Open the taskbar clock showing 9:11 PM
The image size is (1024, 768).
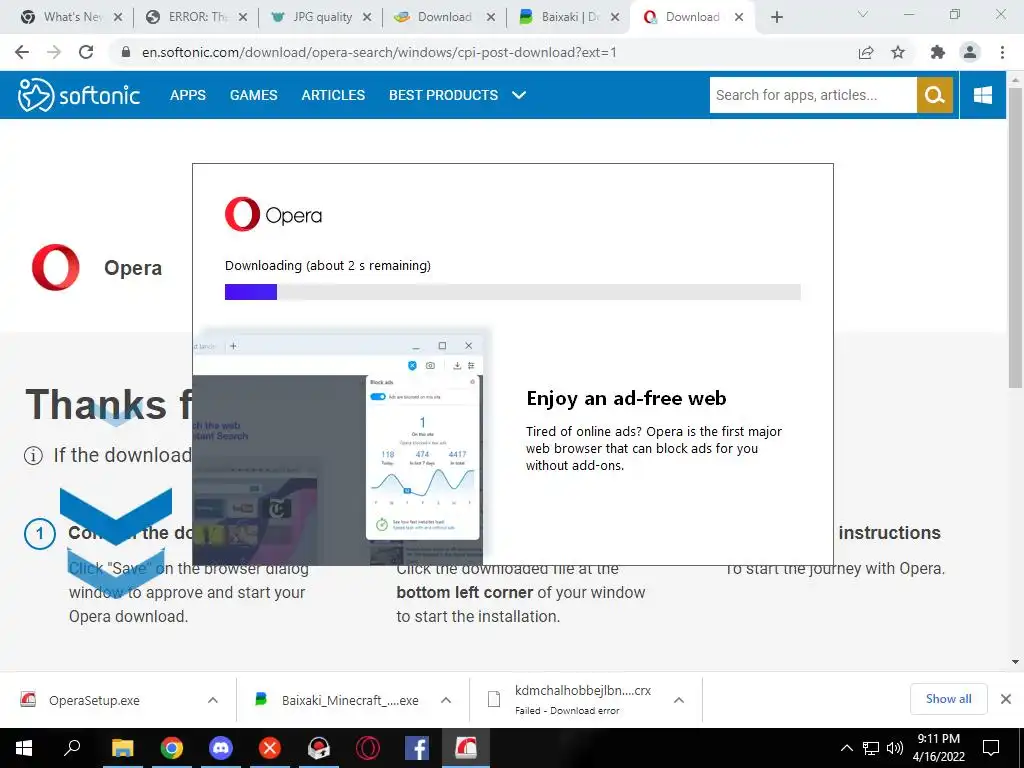coord(938,748)
